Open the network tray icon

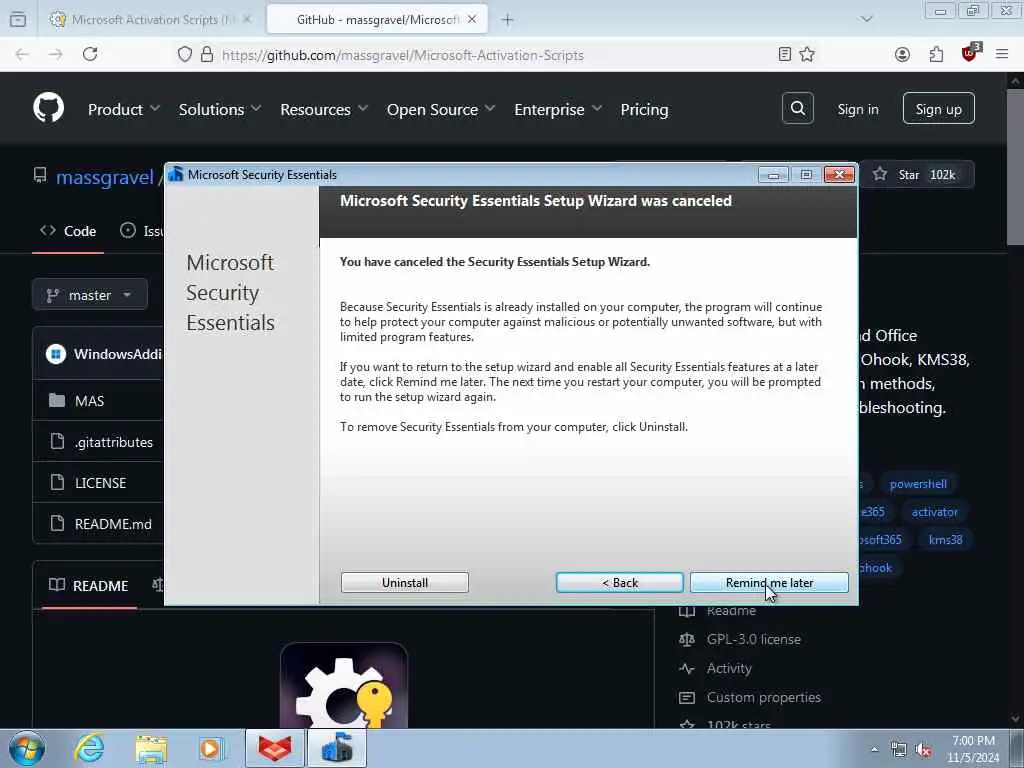pos(899,750)
